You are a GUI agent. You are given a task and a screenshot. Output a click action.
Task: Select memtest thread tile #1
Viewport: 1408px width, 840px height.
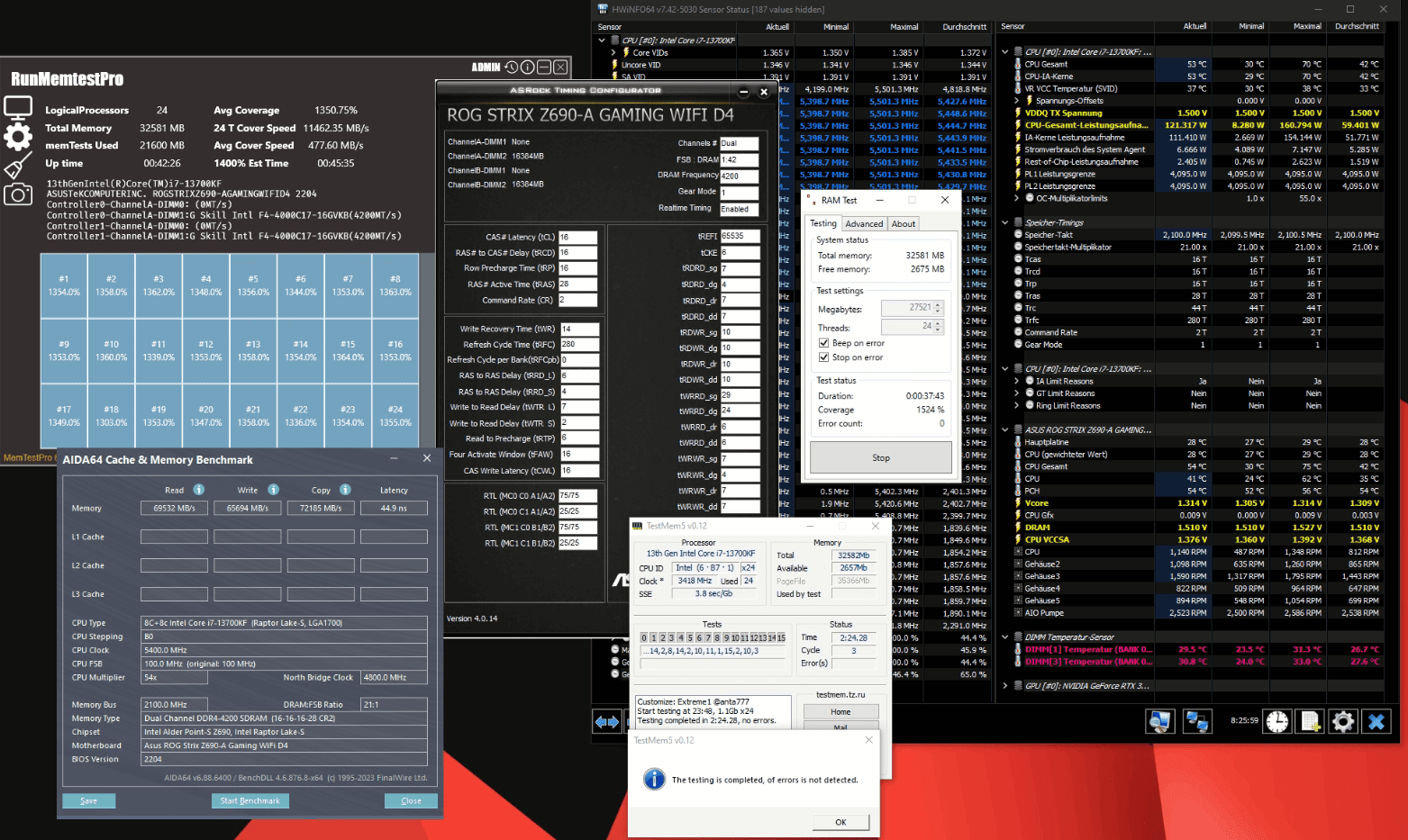(64, 285)
